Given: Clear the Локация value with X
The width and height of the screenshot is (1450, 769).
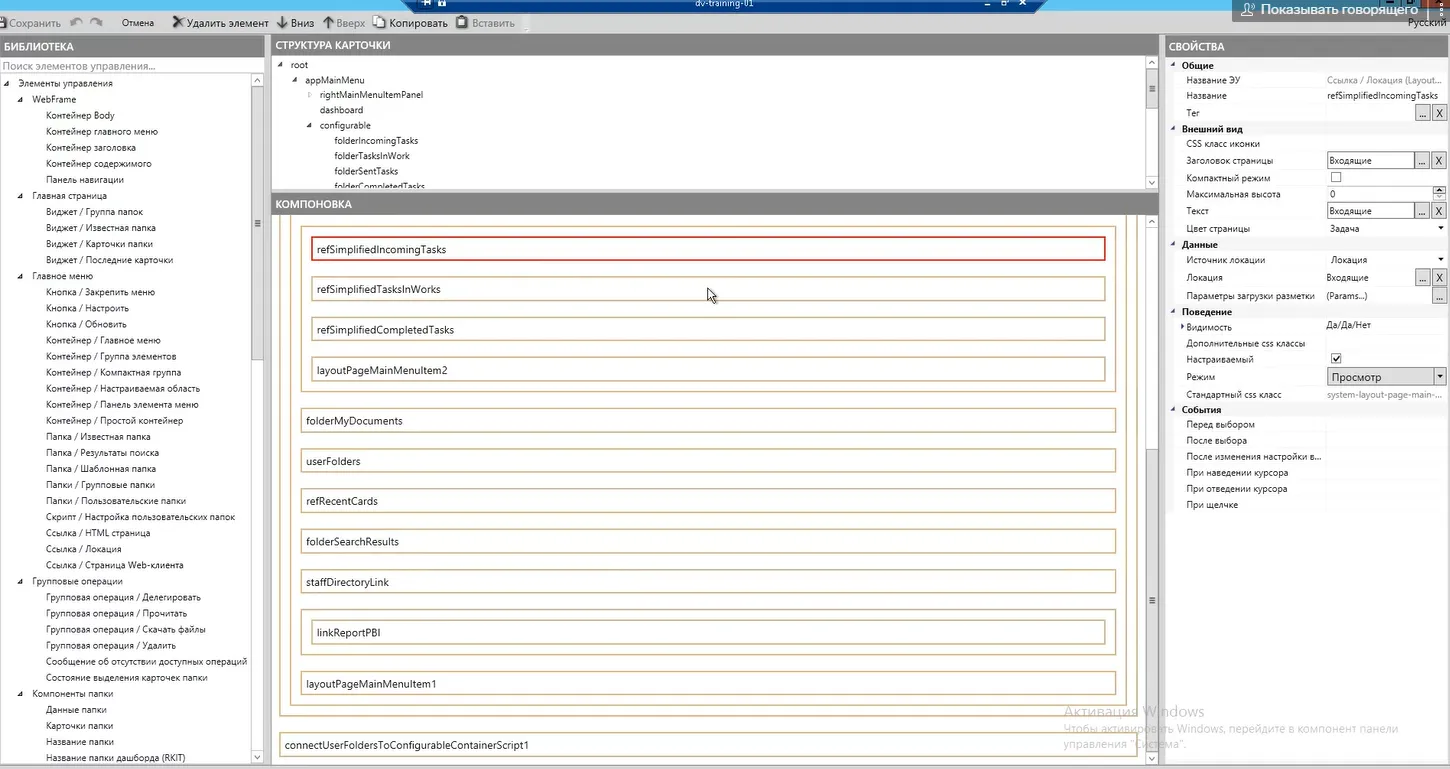Looking at the screenshot, I should [x=1439, y=278].
